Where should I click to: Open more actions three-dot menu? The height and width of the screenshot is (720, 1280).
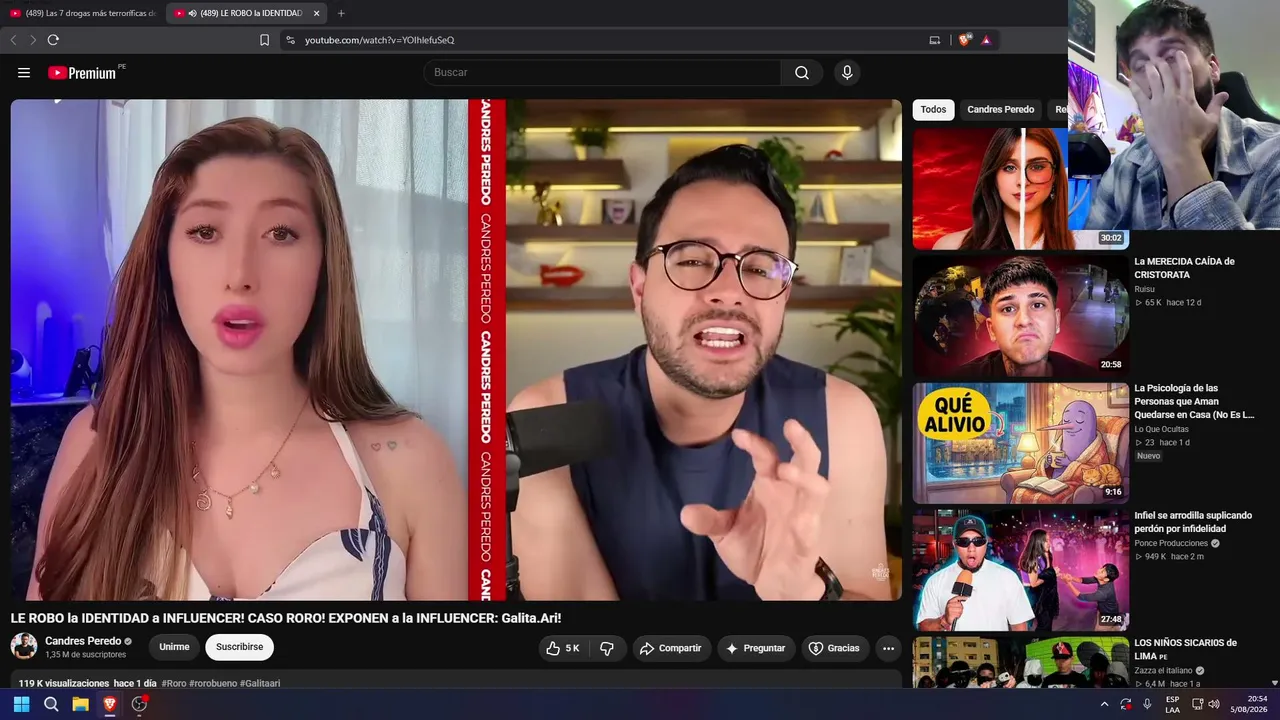click(x=888, y=648)
